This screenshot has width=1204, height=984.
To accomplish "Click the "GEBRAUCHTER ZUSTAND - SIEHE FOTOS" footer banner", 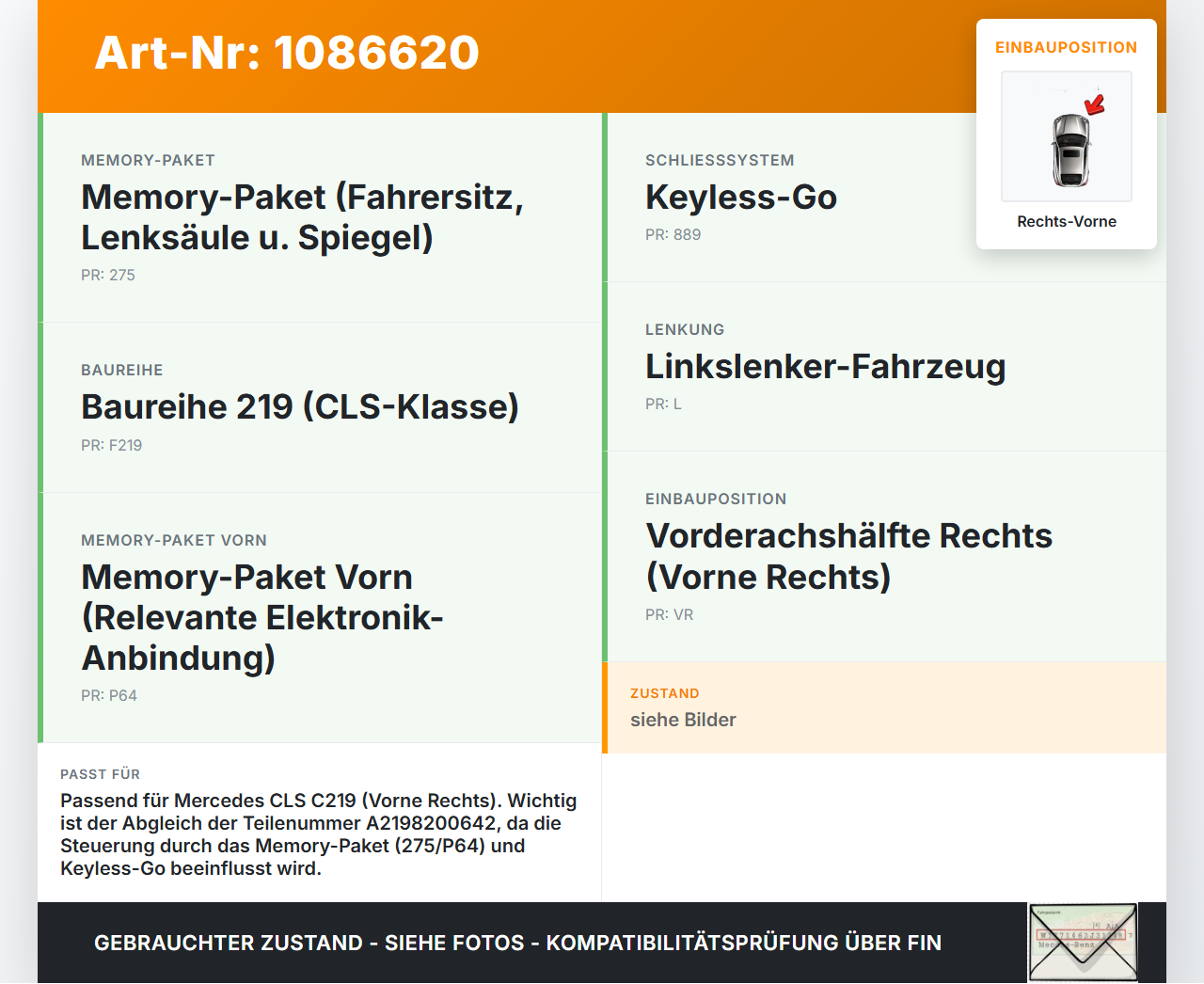I will pos(517,943).
